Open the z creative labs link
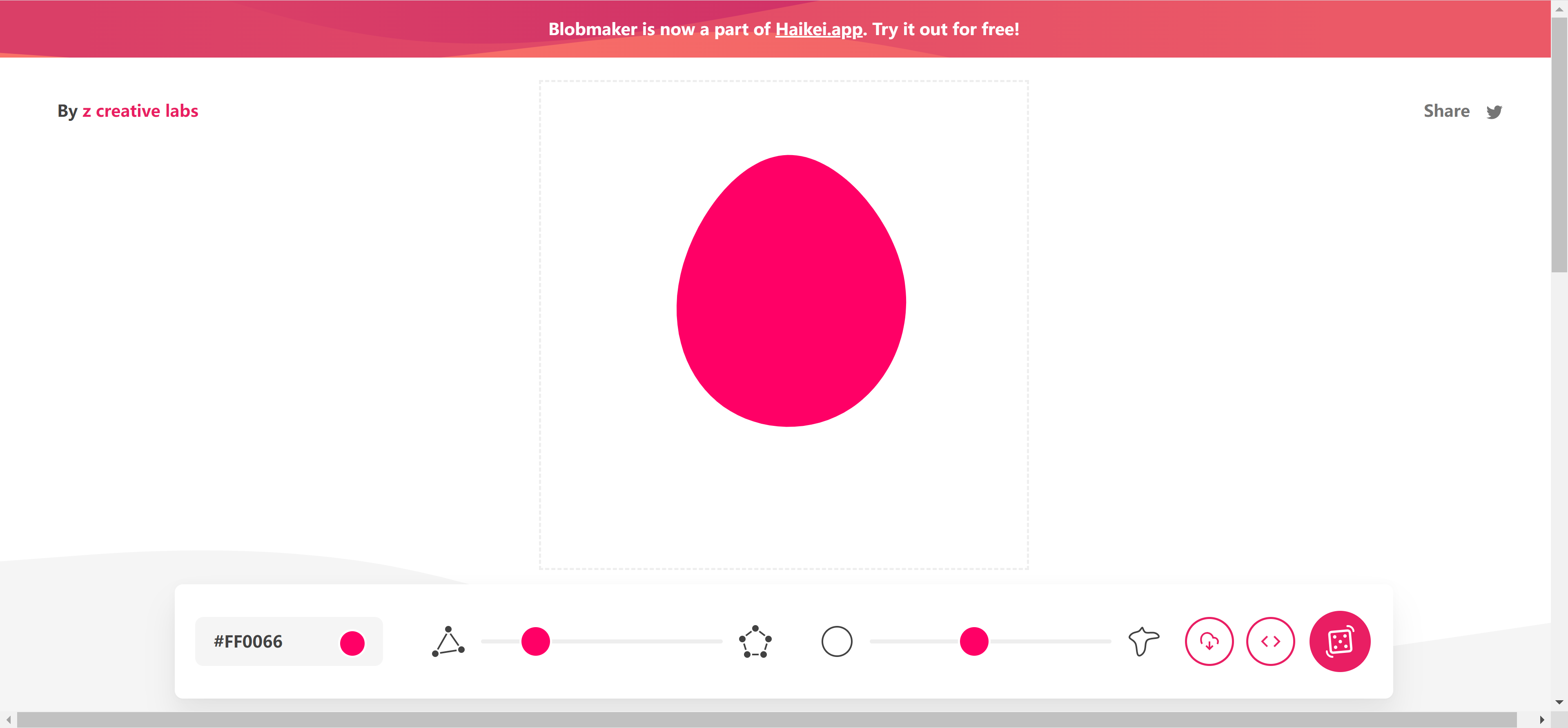The image size is (1568, 728). coord(140,111)
